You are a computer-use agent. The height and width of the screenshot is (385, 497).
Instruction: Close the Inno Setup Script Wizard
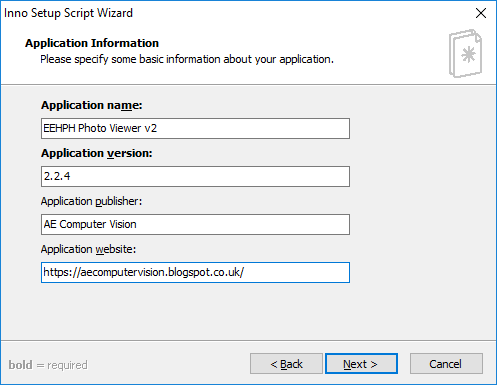[481, 13]
